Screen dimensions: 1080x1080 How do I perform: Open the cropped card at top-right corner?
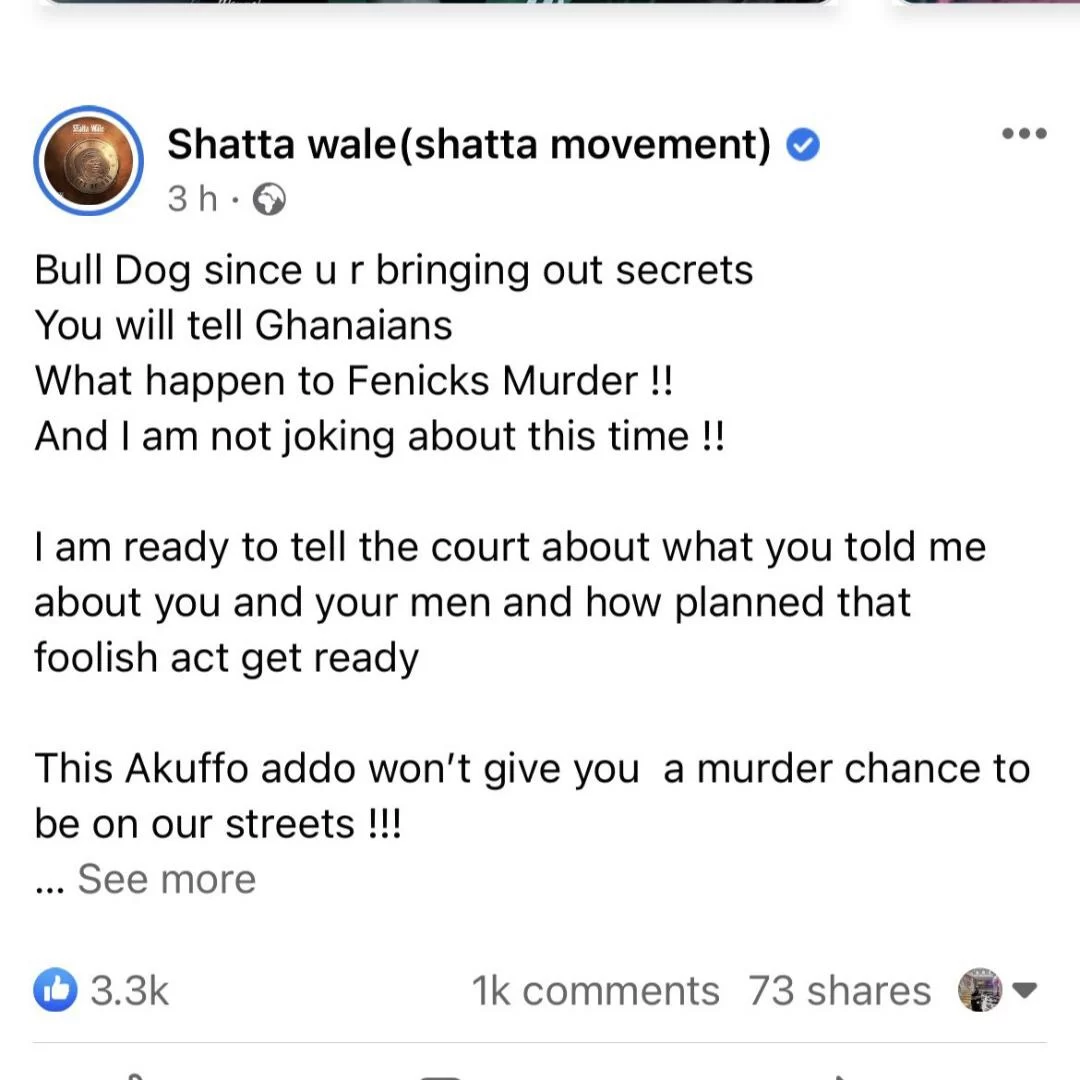986,2
